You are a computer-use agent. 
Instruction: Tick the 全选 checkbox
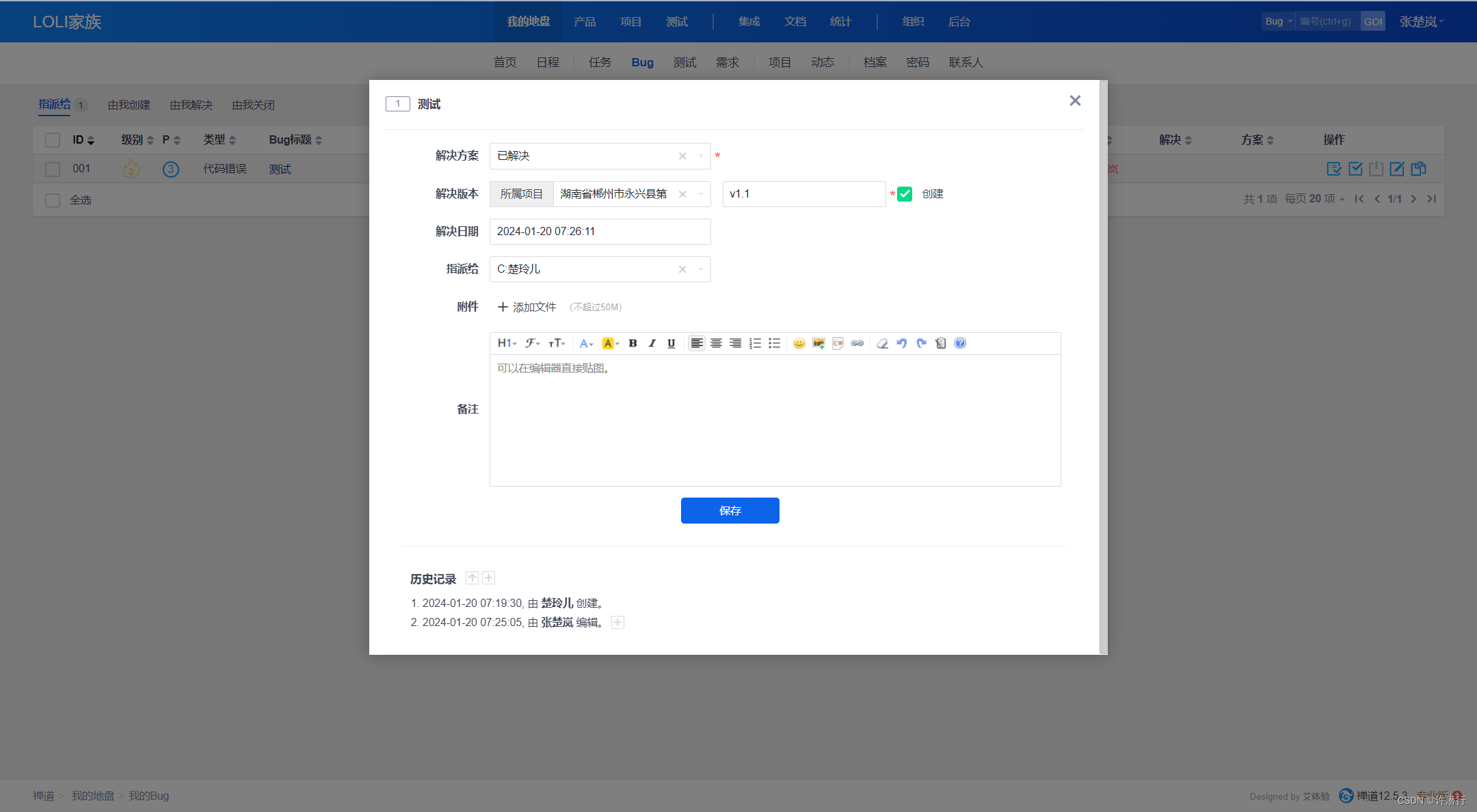click(53, 200)
